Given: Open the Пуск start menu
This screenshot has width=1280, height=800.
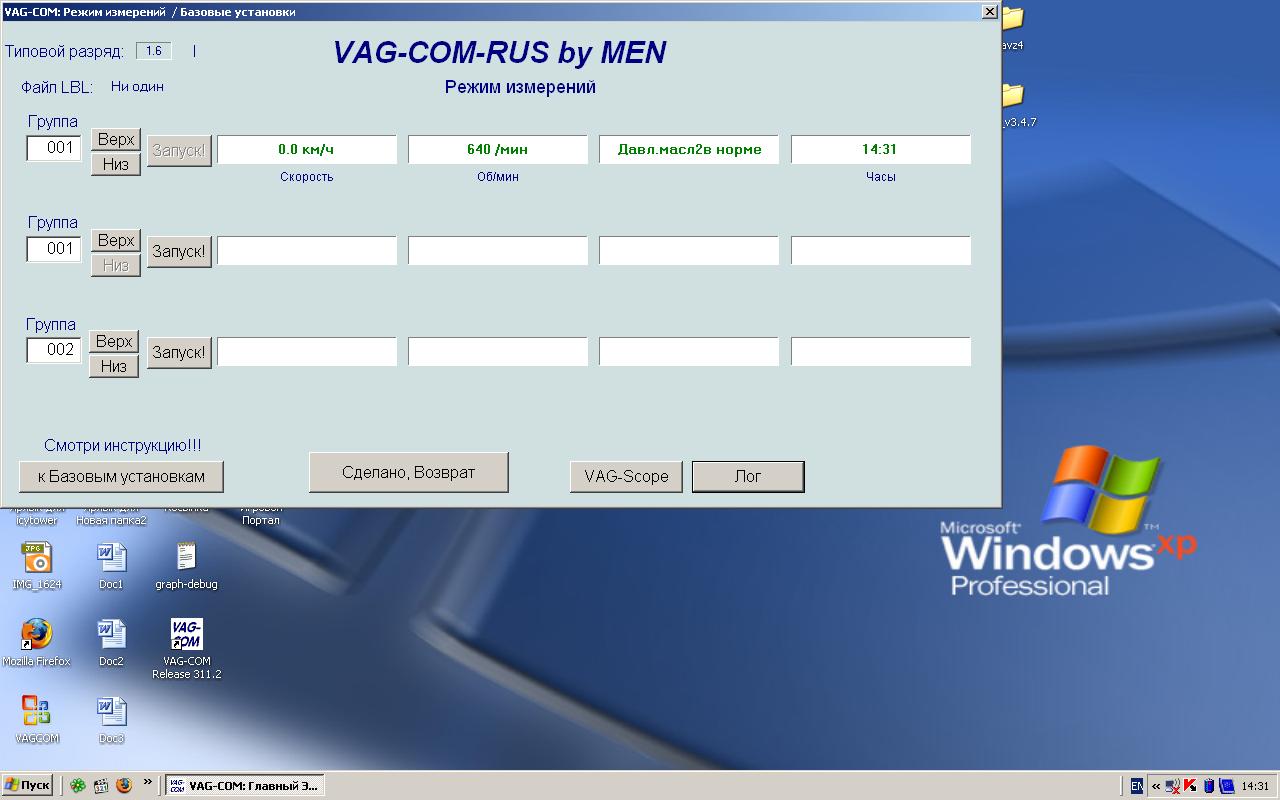Looking at the screenshot, I should pyautogui.click(x=28, y=786).
